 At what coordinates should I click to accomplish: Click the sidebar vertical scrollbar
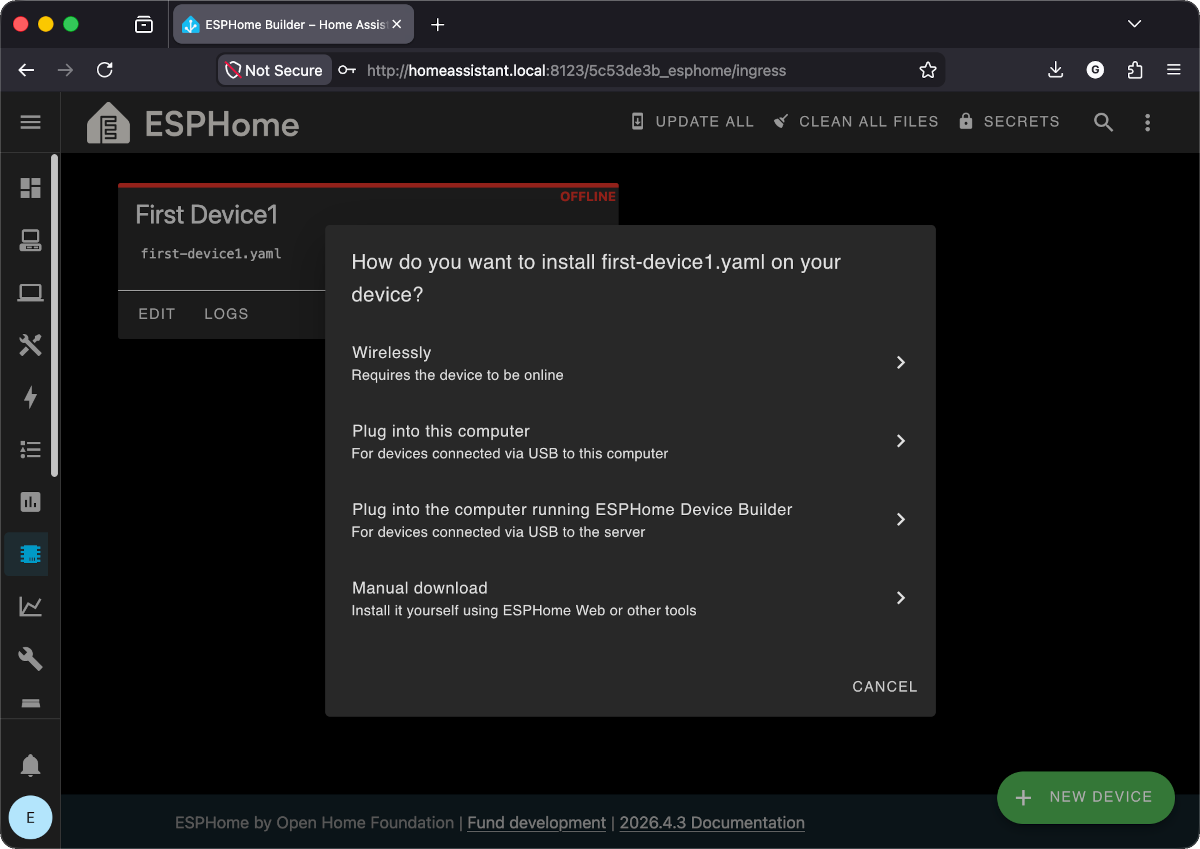[x=54, y=315]
